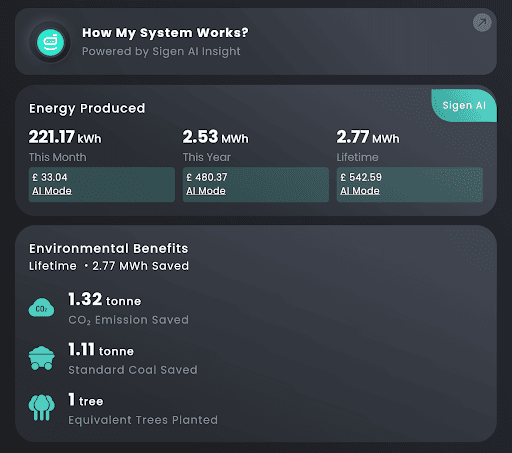Click Powered by Sigen AI Insight text
Screen dimensions: 512x453
click(x=161, y=51)
